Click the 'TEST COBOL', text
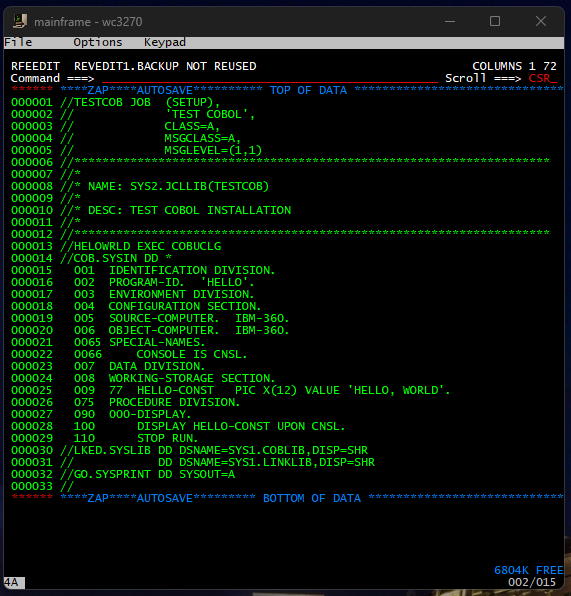The width and height of the screenshot is (571, 596). tap(210, 114)
